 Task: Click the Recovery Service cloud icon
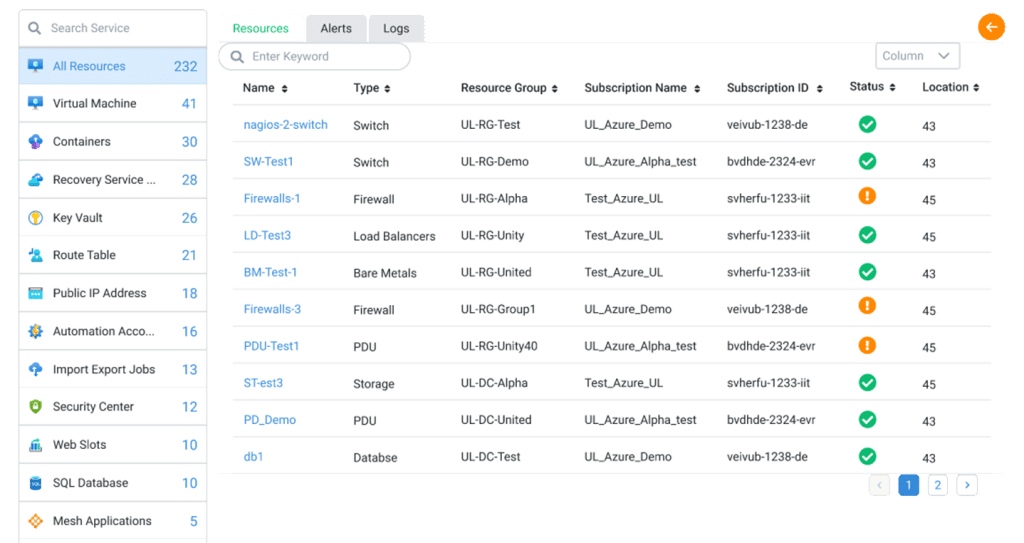(35, 180)
